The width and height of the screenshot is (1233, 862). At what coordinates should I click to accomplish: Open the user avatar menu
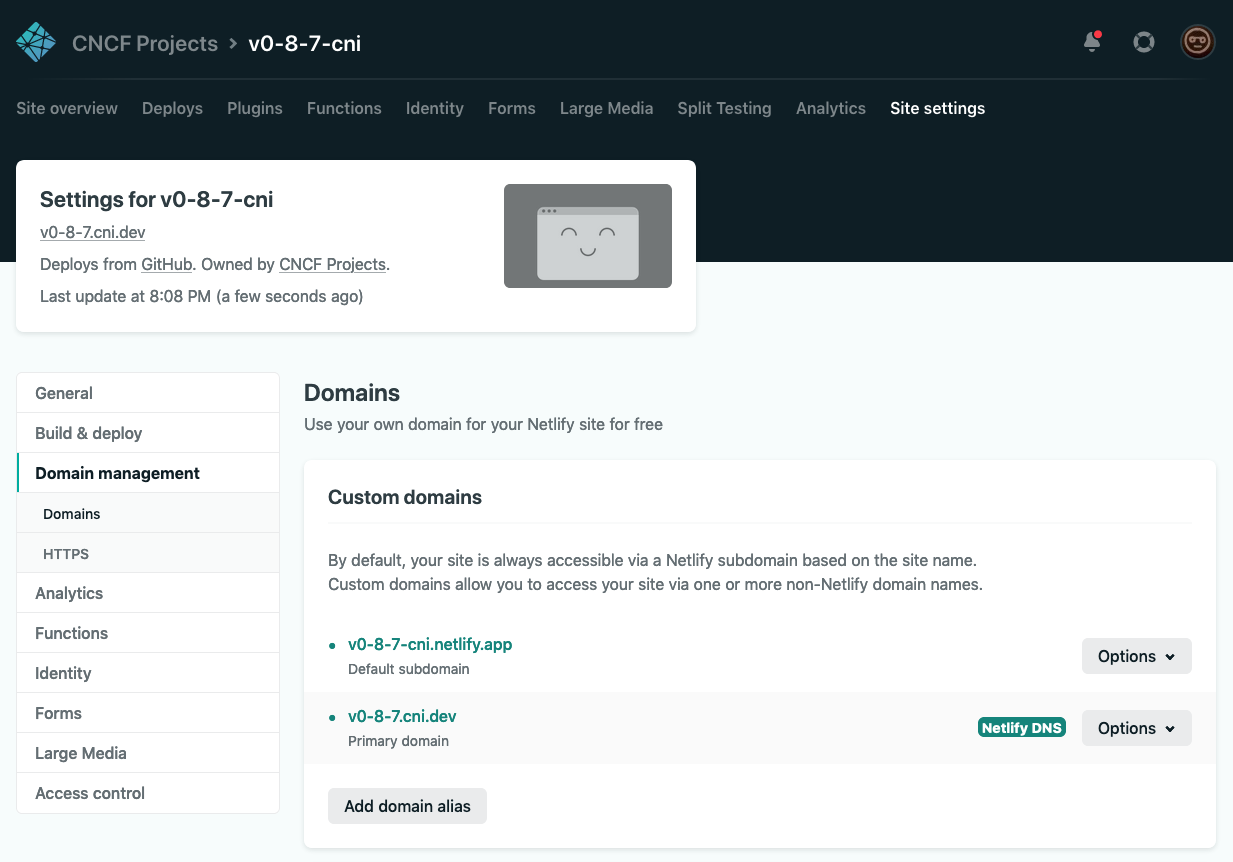(1197, 42)
